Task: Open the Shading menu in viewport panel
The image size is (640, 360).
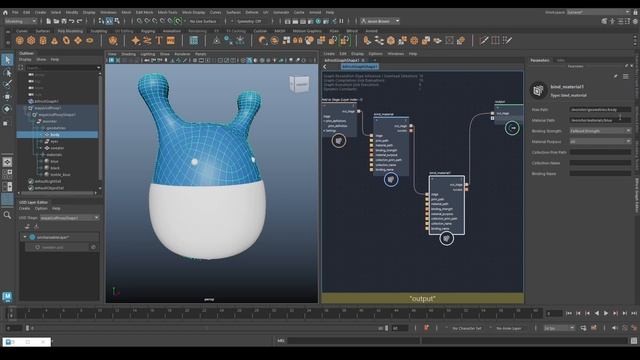Action: click(128, 54)
